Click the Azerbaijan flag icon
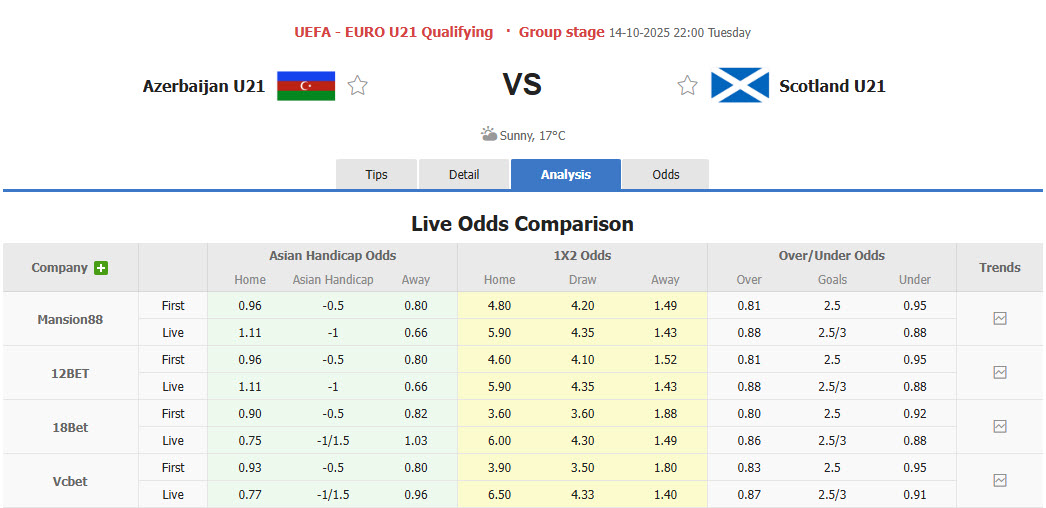 click(x=306, y=86)
